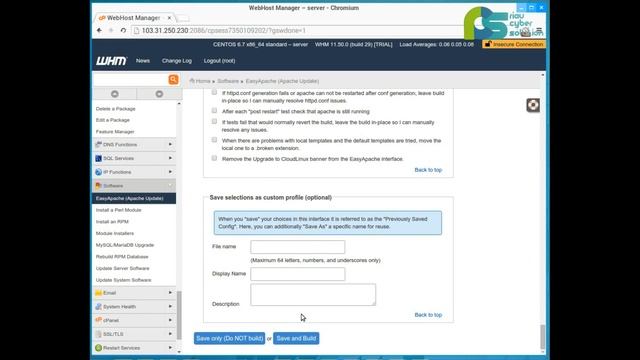Screen dimensions: 640x360
Task: Click the System Health icon
Action: [x=98, y=307]
